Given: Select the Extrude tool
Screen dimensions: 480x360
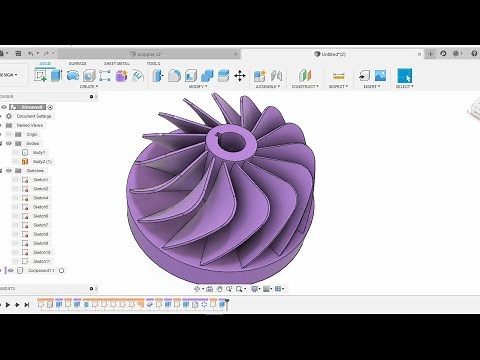Looking at the screenshot, I should pos(56,75).
